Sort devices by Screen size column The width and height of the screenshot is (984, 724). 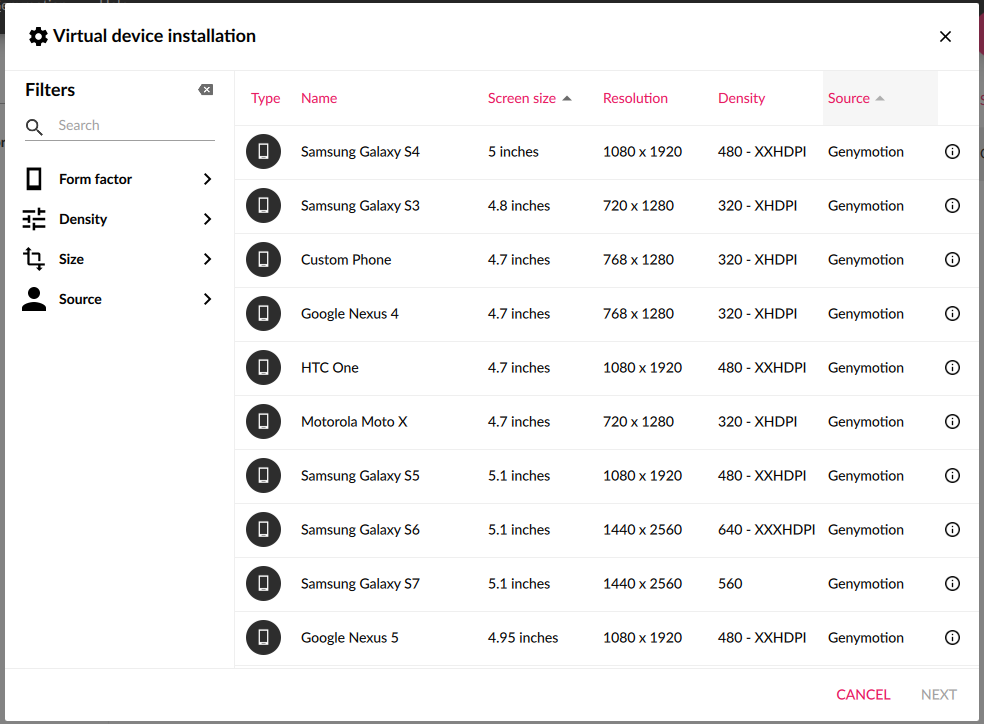click(522, 98)
